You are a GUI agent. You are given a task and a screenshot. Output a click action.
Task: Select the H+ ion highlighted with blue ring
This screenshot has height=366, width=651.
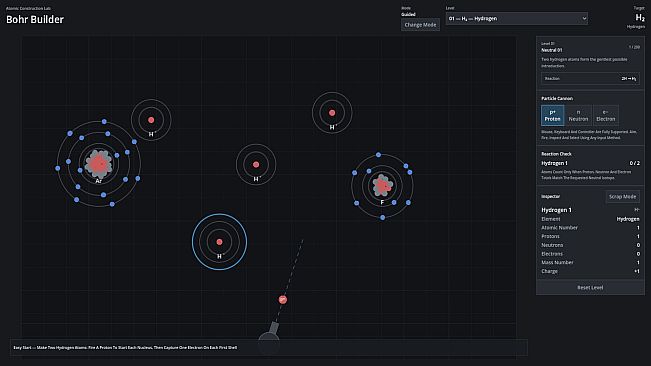click(x=219, y=242)
